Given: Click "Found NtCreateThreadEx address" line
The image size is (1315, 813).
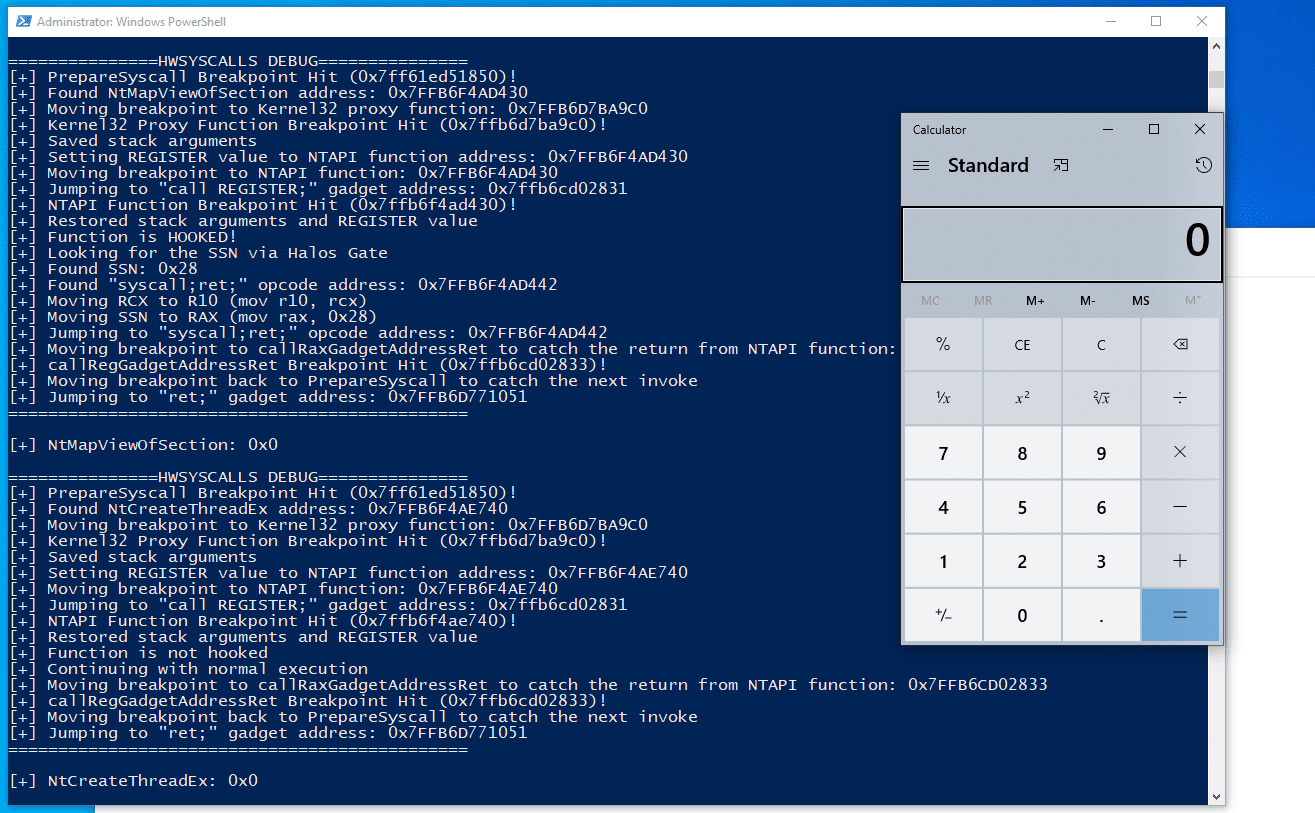Looking at the screenshot, I should point(258,509).
